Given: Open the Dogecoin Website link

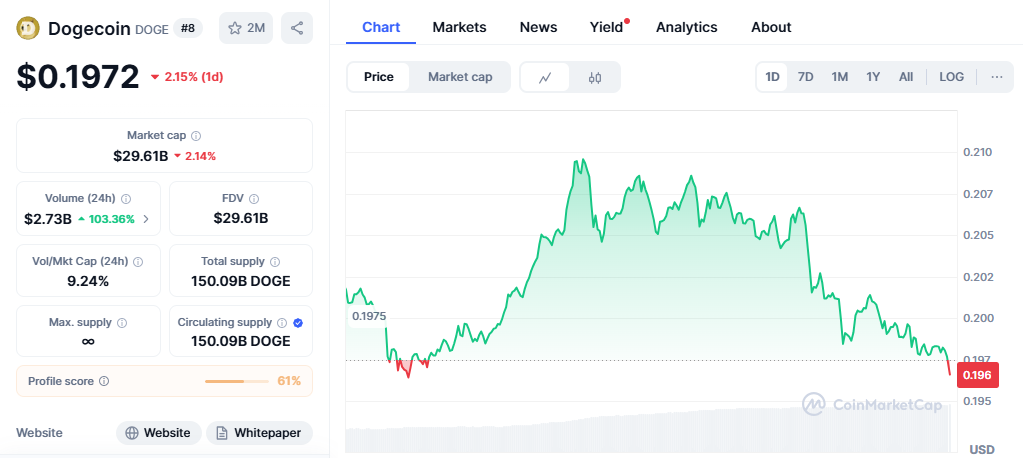Looking at the screenshot, I should pos(156,433).
